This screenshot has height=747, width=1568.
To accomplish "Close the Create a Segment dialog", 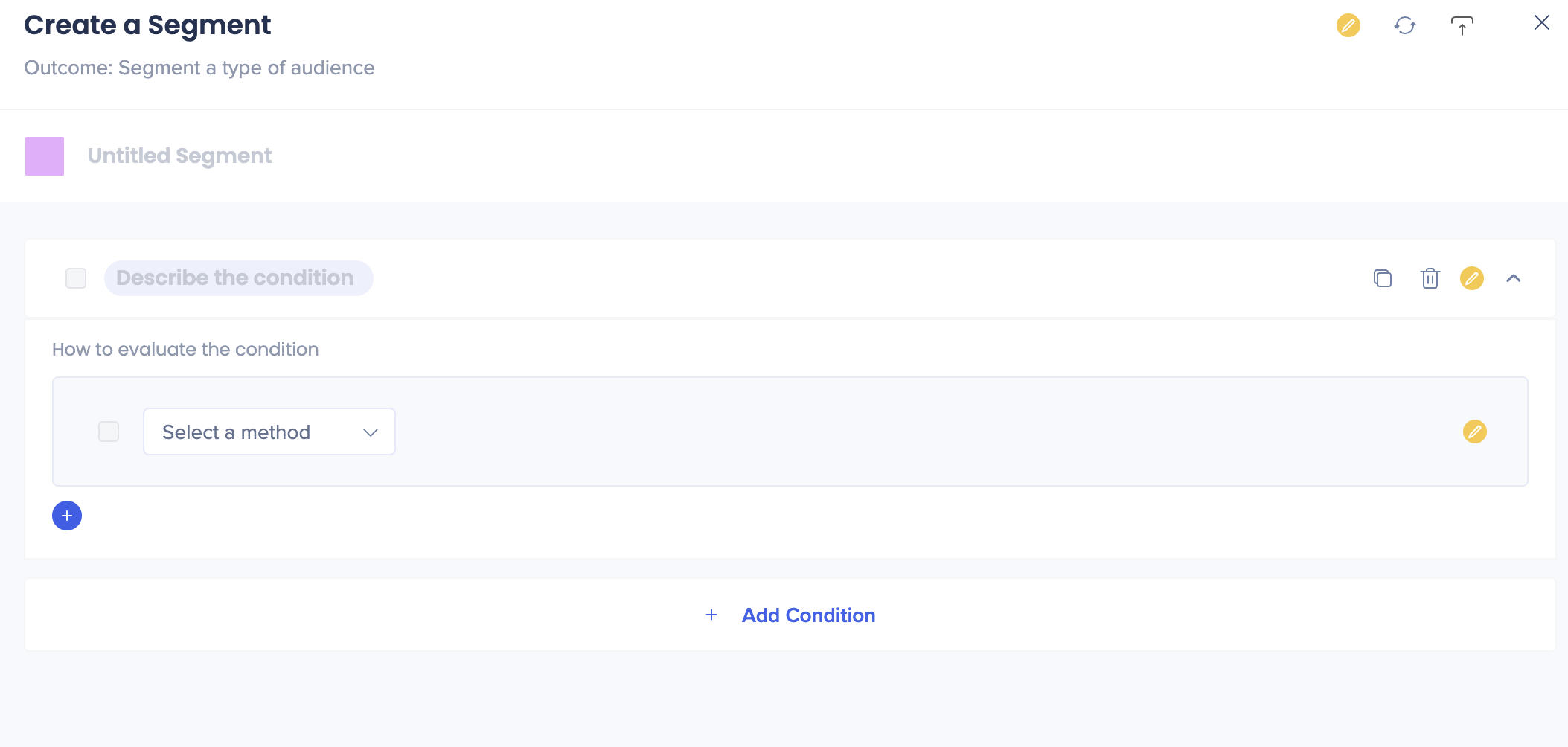I will [x=1541, y=23].
